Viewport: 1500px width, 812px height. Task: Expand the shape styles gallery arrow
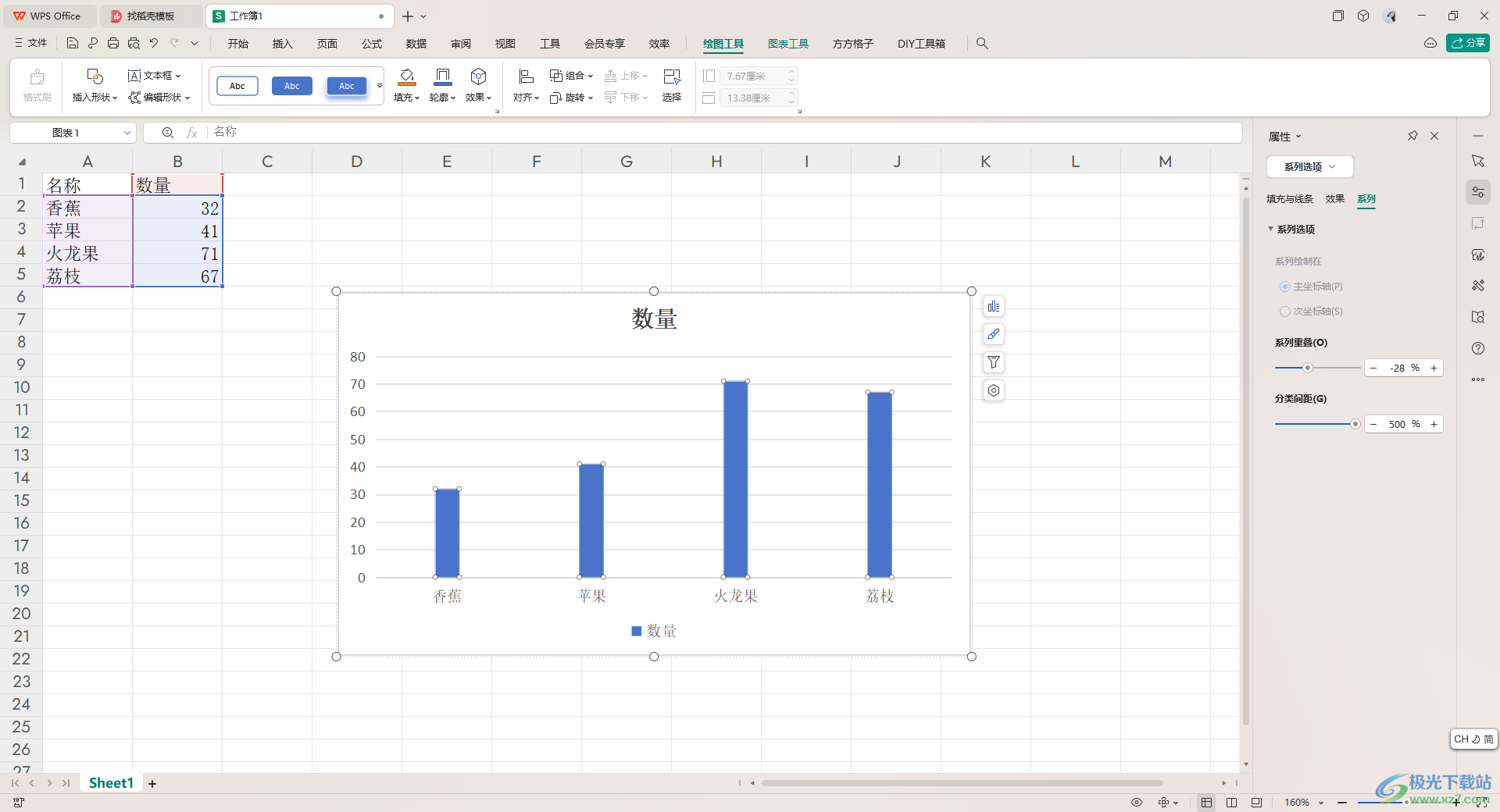coord(380,86)
